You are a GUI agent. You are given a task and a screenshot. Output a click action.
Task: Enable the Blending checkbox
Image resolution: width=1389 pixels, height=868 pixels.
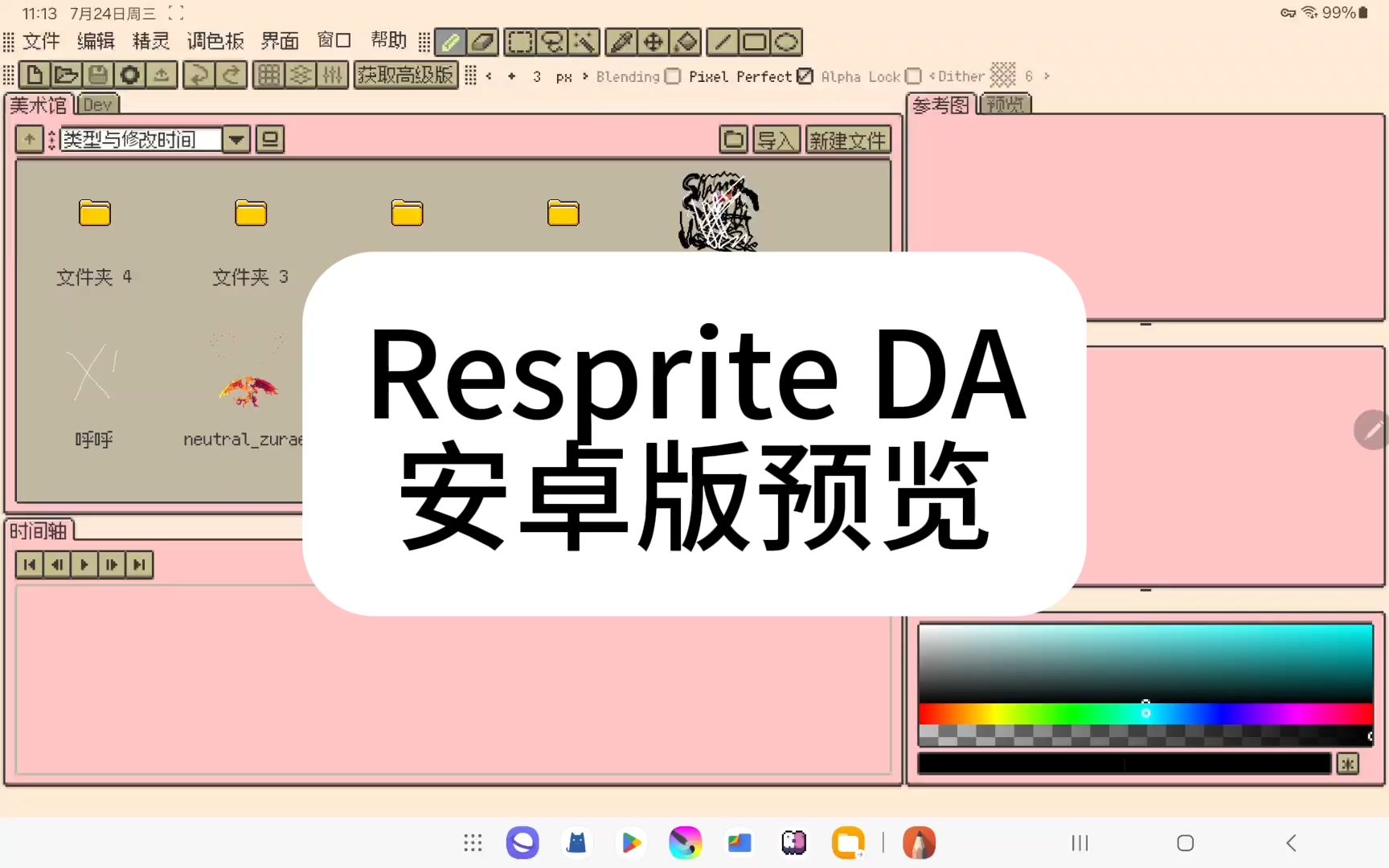(673, 76)
